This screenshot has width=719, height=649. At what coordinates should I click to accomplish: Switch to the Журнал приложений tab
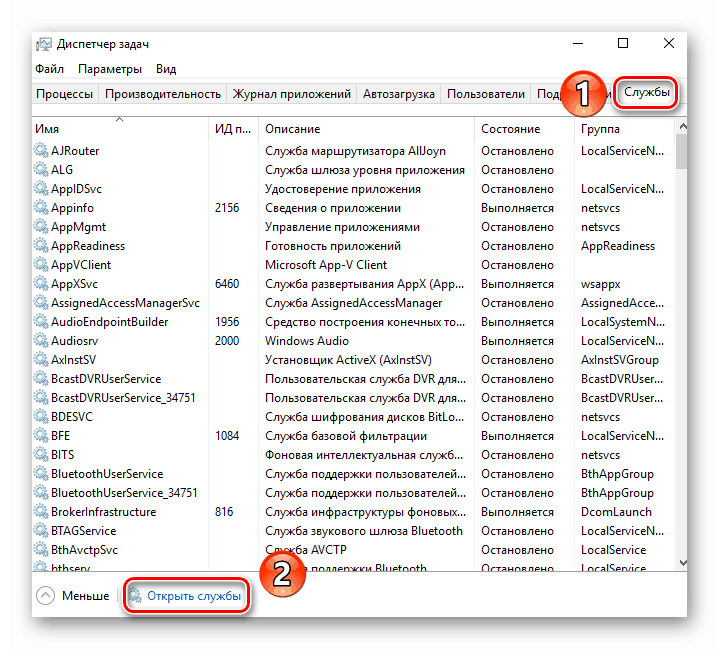tap(292, 94)
